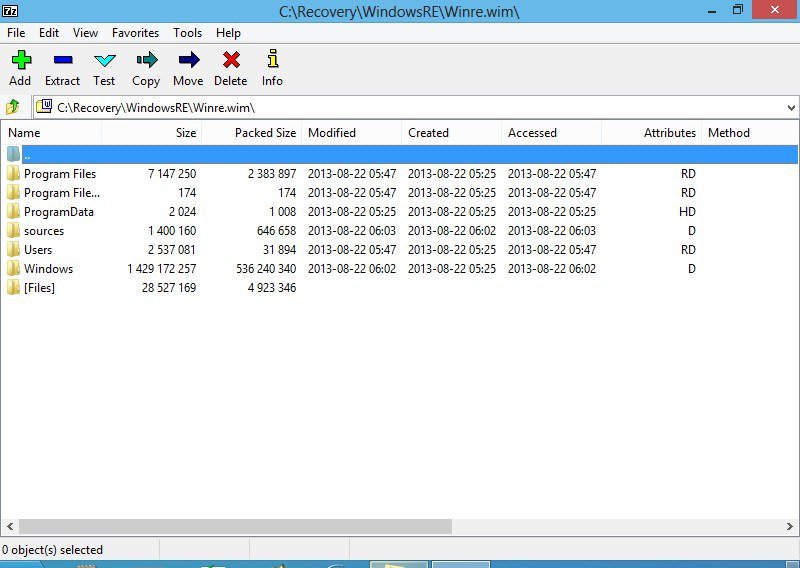This screenshot has height=568, width=800.
Task: Click the Program Files folder icon
Action: (x=14, y=174)
